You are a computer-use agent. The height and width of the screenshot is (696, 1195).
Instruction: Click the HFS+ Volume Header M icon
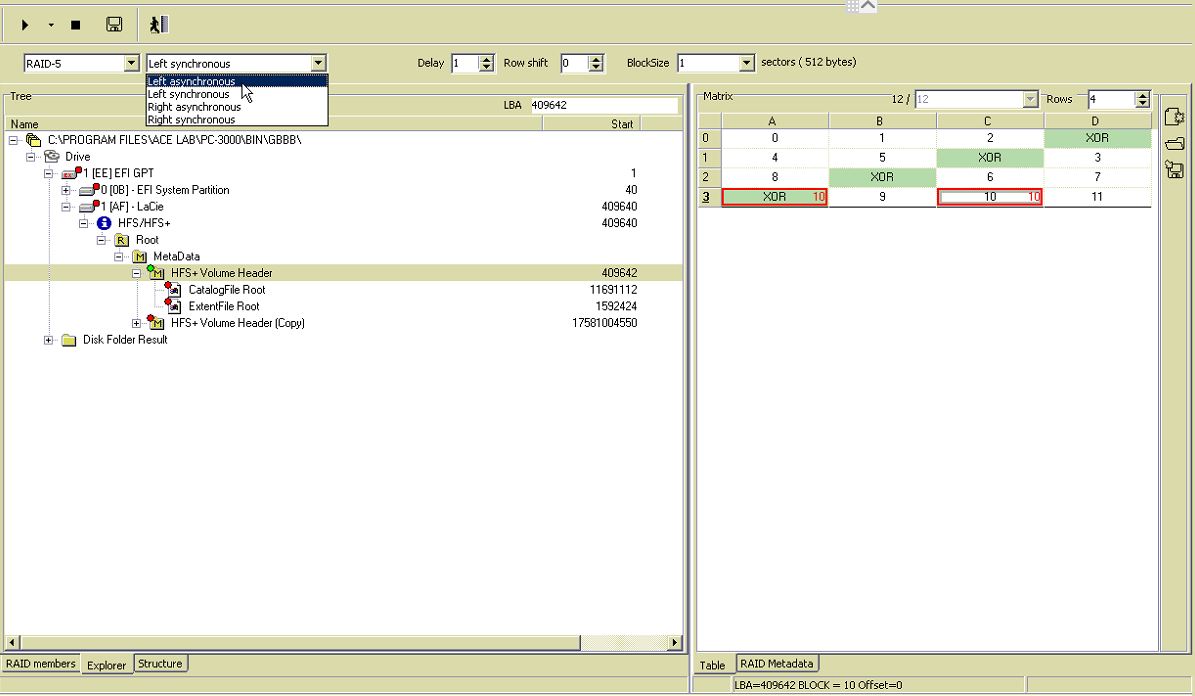(155, 273)
